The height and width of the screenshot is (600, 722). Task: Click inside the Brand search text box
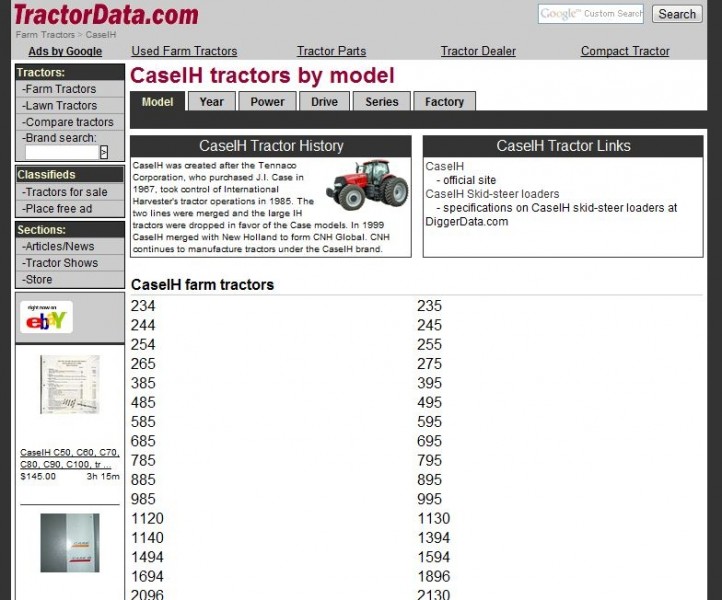coord(61,153)
